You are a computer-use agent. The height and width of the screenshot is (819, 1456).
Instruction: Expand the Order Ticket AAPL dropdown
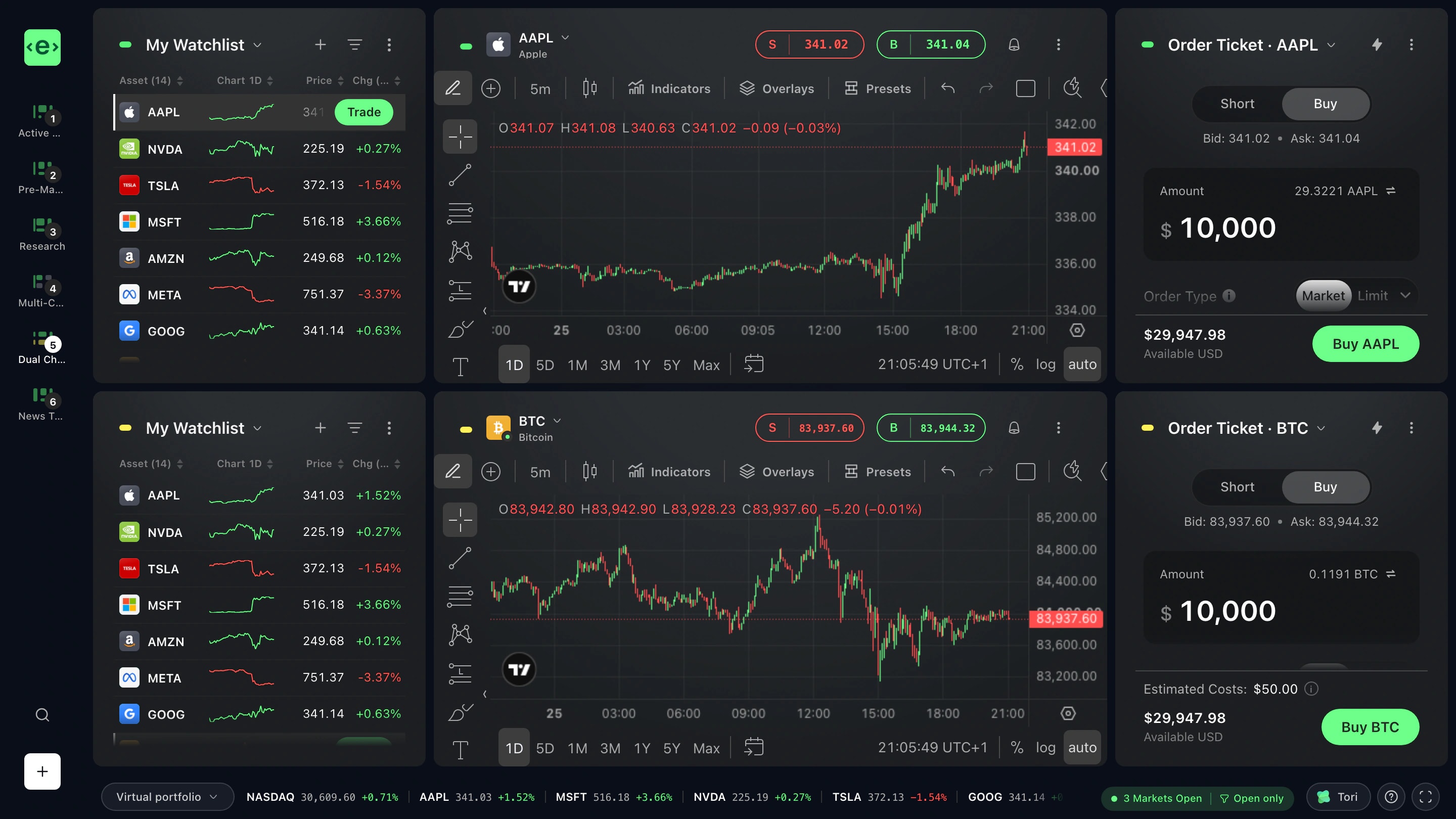pyautogui.click(x=1331, y=45)
